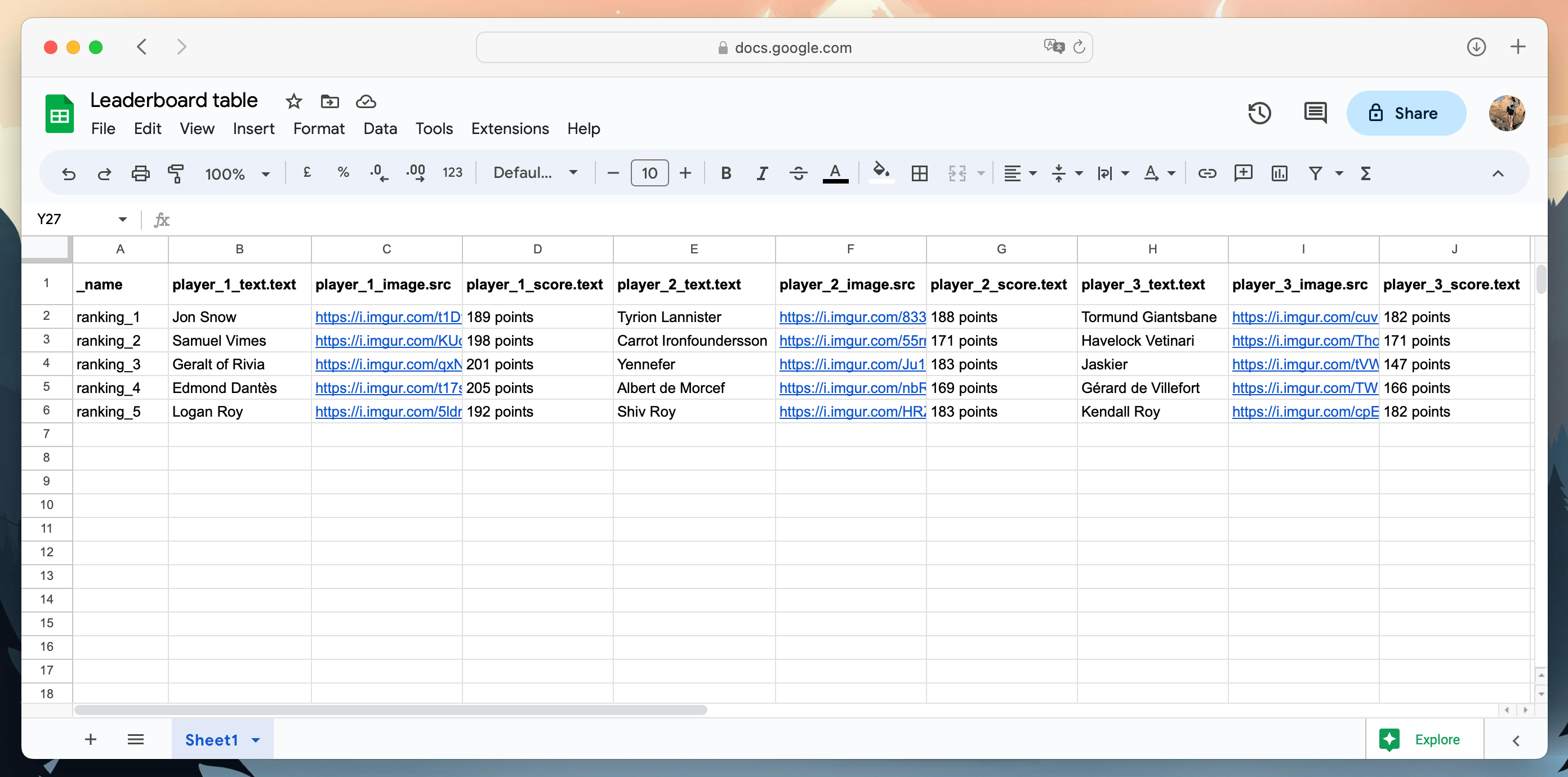Open the Extensions menu
Image resolution: width=1568 pixels, height=777 pixels.
[510, 128]
